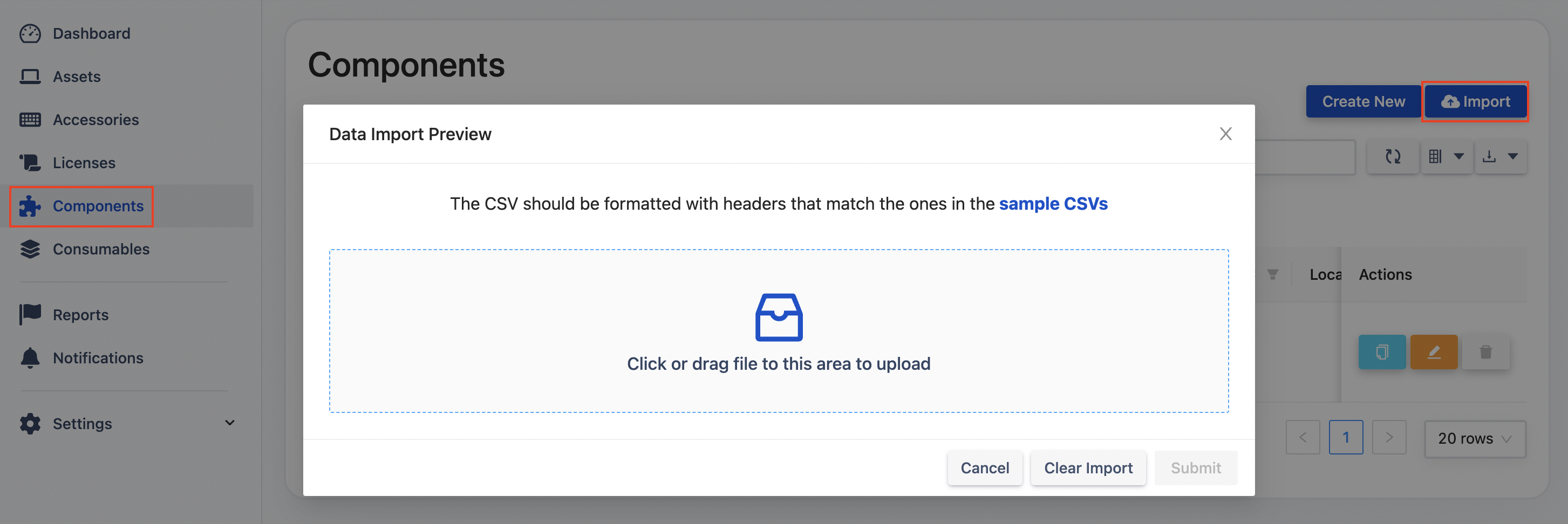
Task: Expand the Settings menu chevron
Action: (x=229, y=423)
